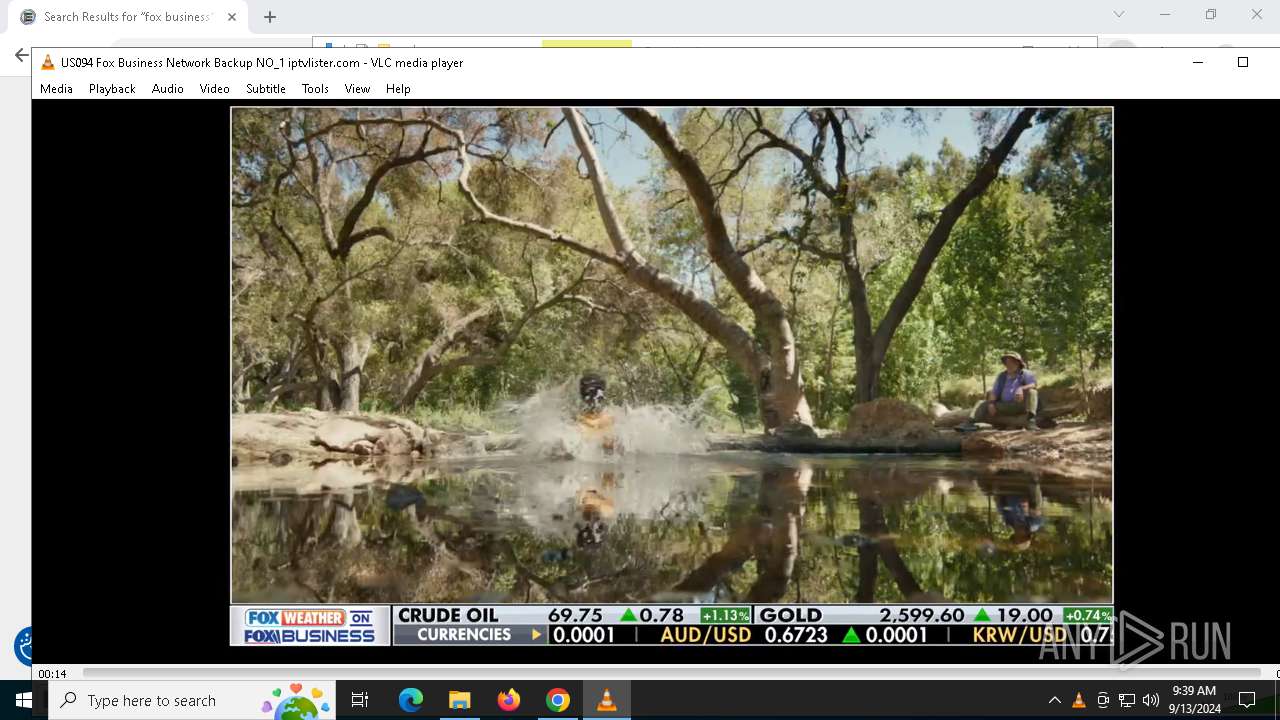Select the VLC taskbar icon
The width and height of the screenshot is (1280, 720).
pos(606,700)
